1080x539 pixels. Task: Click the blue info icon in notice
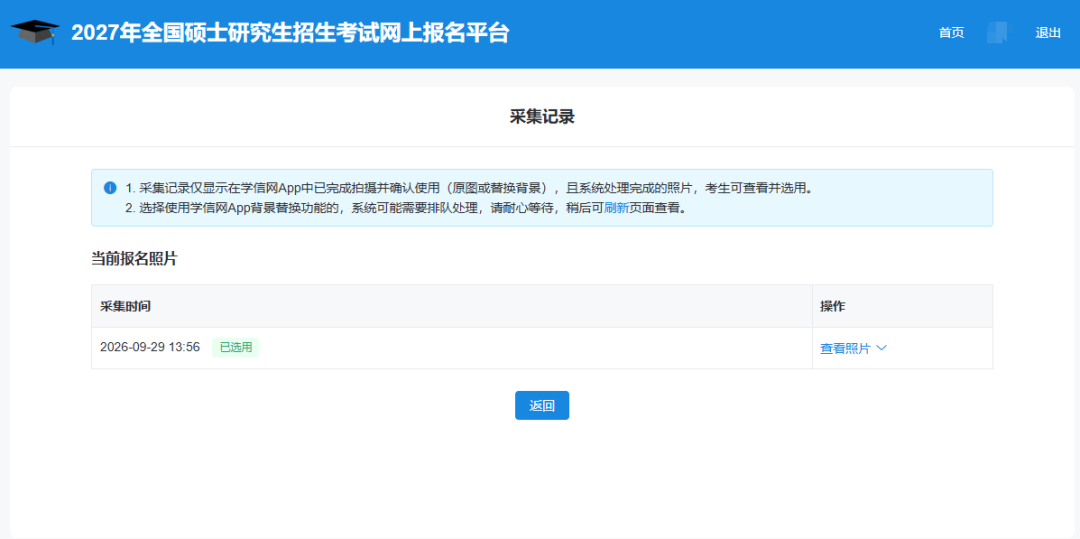pyautogui.click(x=110, y=188)
